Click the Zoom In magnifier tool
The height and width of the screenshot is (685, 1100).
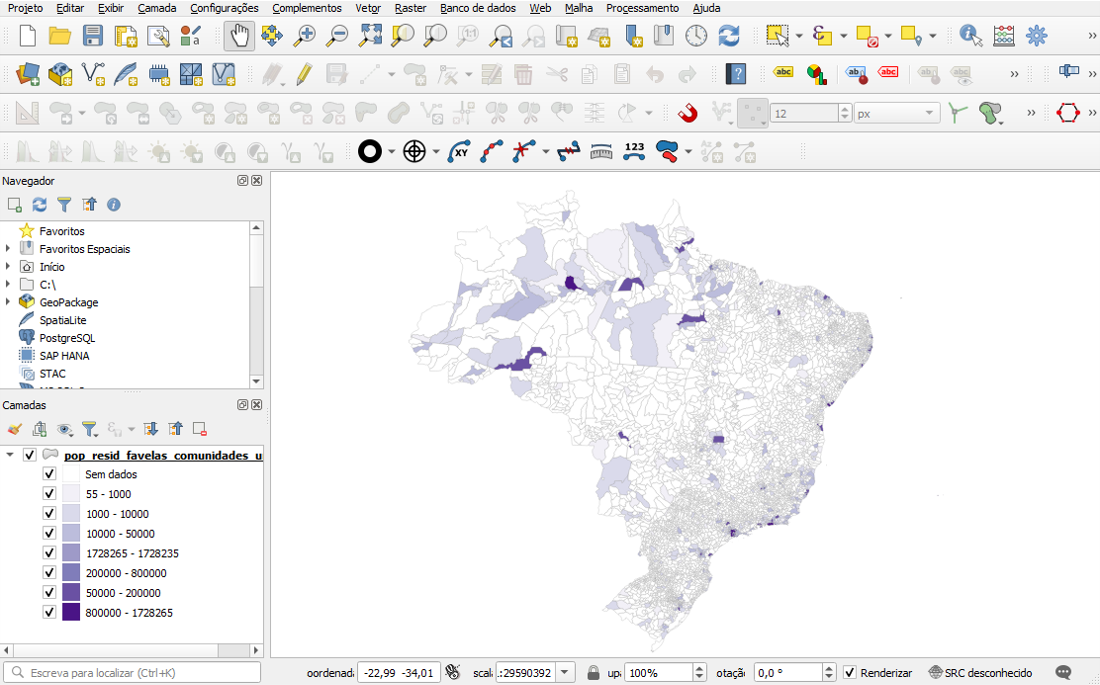(x=304, y=36)
